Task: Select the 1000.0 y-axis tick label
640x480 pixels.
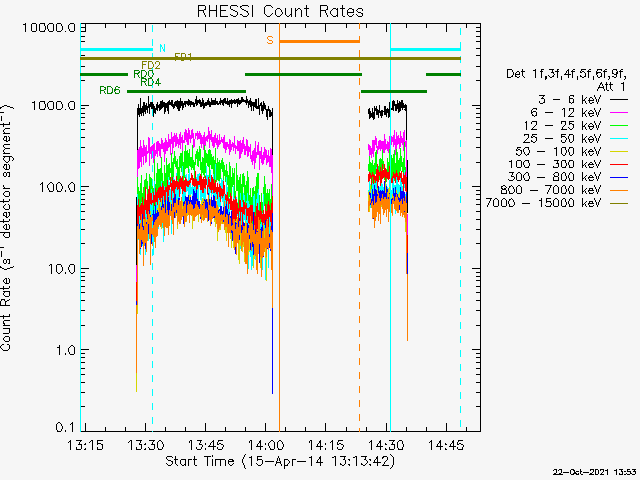Action: pyautogui.click(x=53, y=106)
